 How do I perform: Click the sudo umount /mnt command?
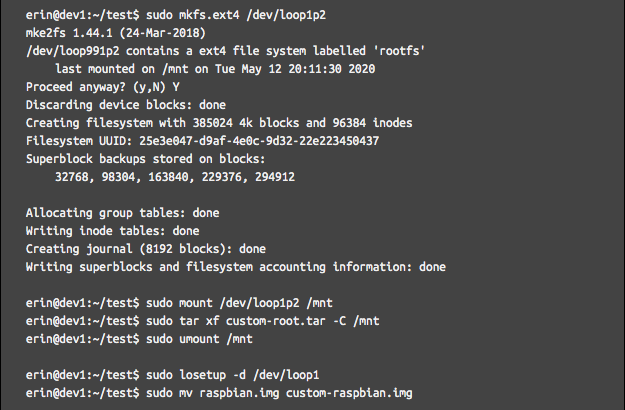(199, 339)
